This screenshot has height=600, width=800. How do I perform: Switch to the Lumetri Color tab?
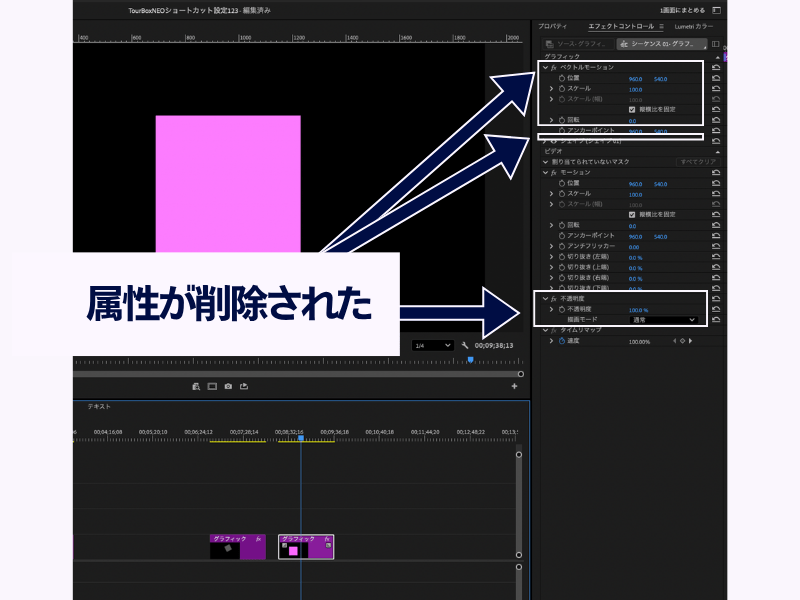coord(691,26)
